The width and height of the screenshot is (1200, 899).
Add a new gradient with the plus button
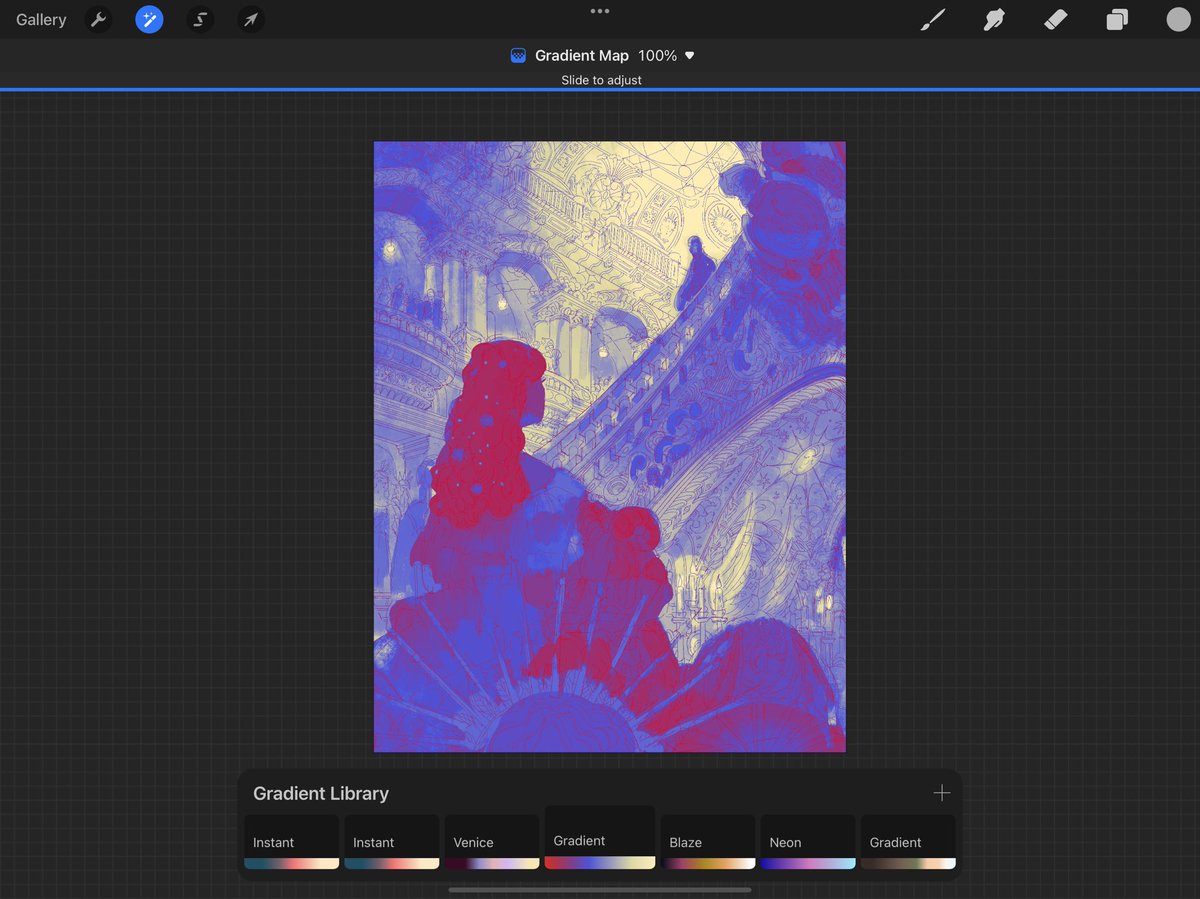click(941, 792)
